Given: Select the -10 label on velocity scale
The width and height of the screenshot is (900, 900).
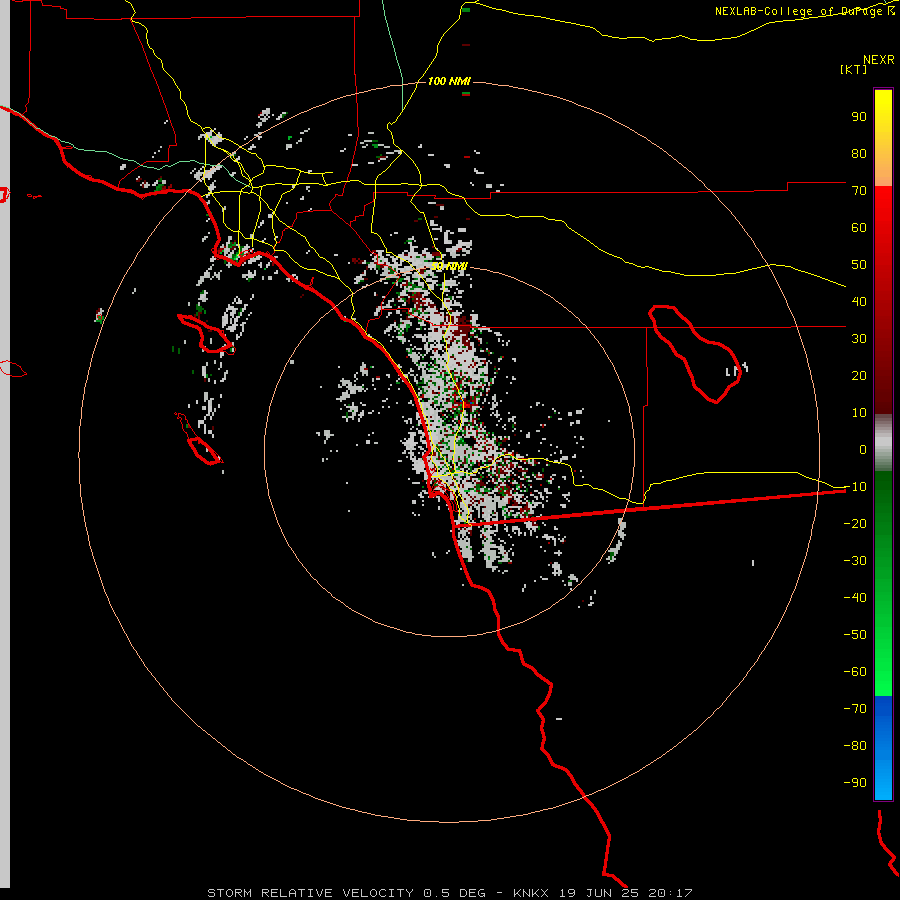Looking at the screenshot, I should [x=855, y=487].
